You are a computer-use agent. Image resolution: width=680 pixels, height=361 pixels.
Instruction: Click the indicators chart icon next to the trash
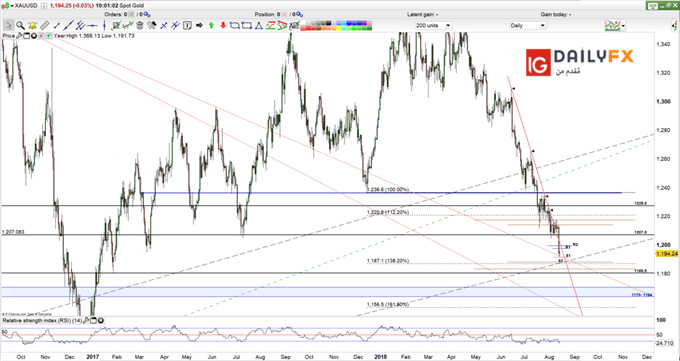(x=128, y=26)
